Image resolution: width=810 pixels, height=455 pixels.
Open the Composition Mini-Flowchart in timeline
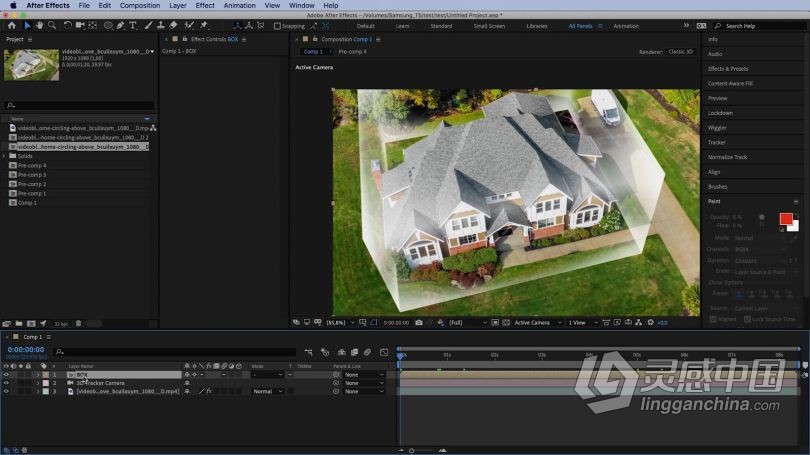(308, 352)
